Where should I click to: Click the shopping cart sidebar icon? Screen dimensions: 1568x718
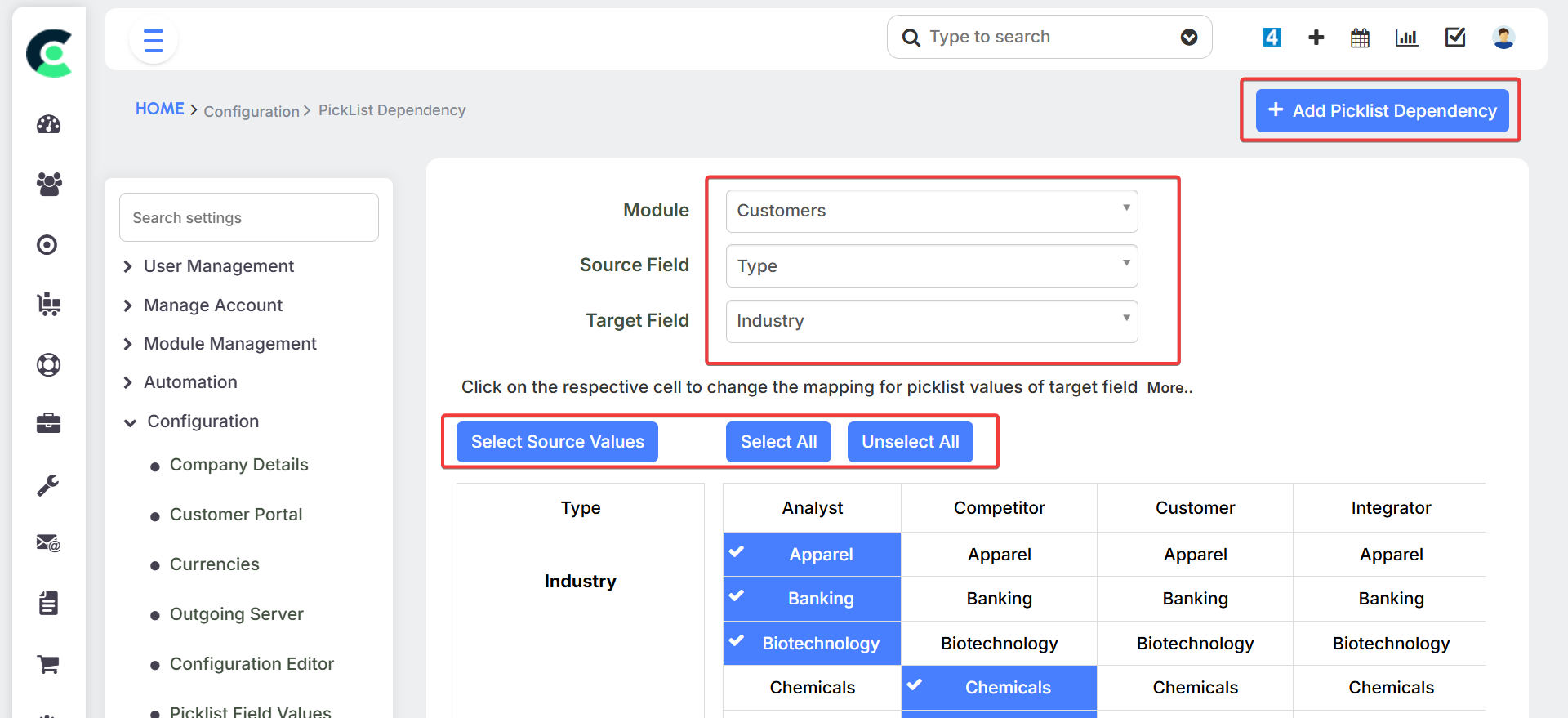point(49,664)
